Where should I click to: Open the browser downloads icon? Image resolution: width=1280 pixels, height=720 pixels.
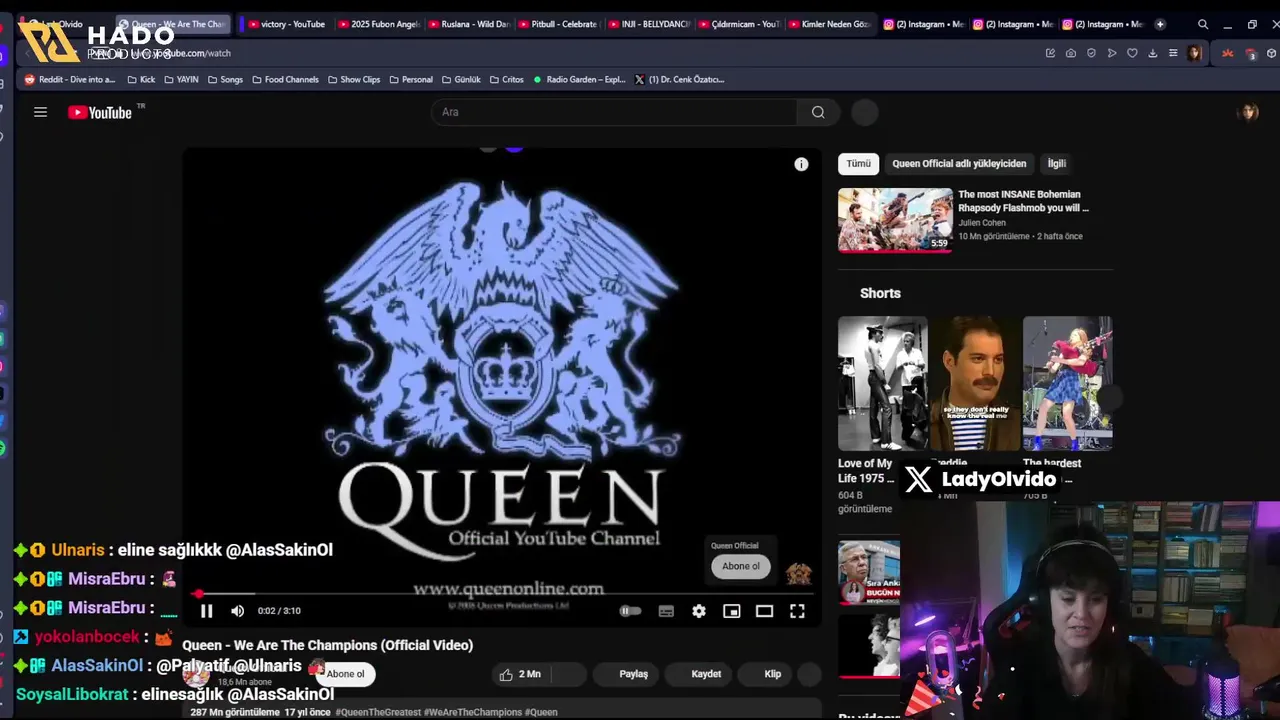(x=1152, y=53)
